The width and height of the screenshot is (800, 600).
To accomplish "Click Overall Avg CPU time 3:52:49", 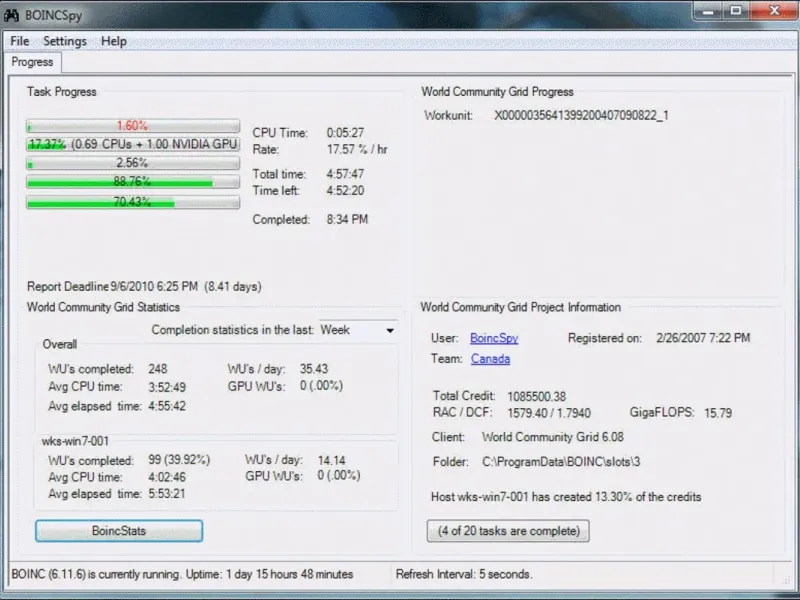I will [167, 387].
